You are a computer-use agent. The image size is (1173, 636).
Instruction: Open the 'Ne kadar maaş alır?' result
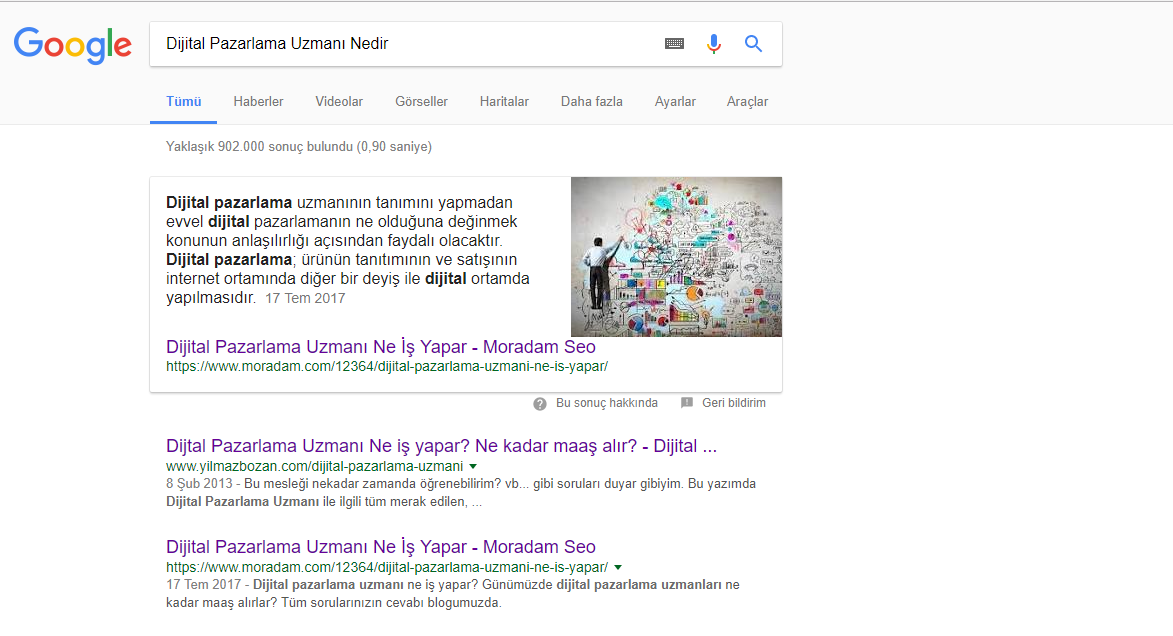(441, 447)
